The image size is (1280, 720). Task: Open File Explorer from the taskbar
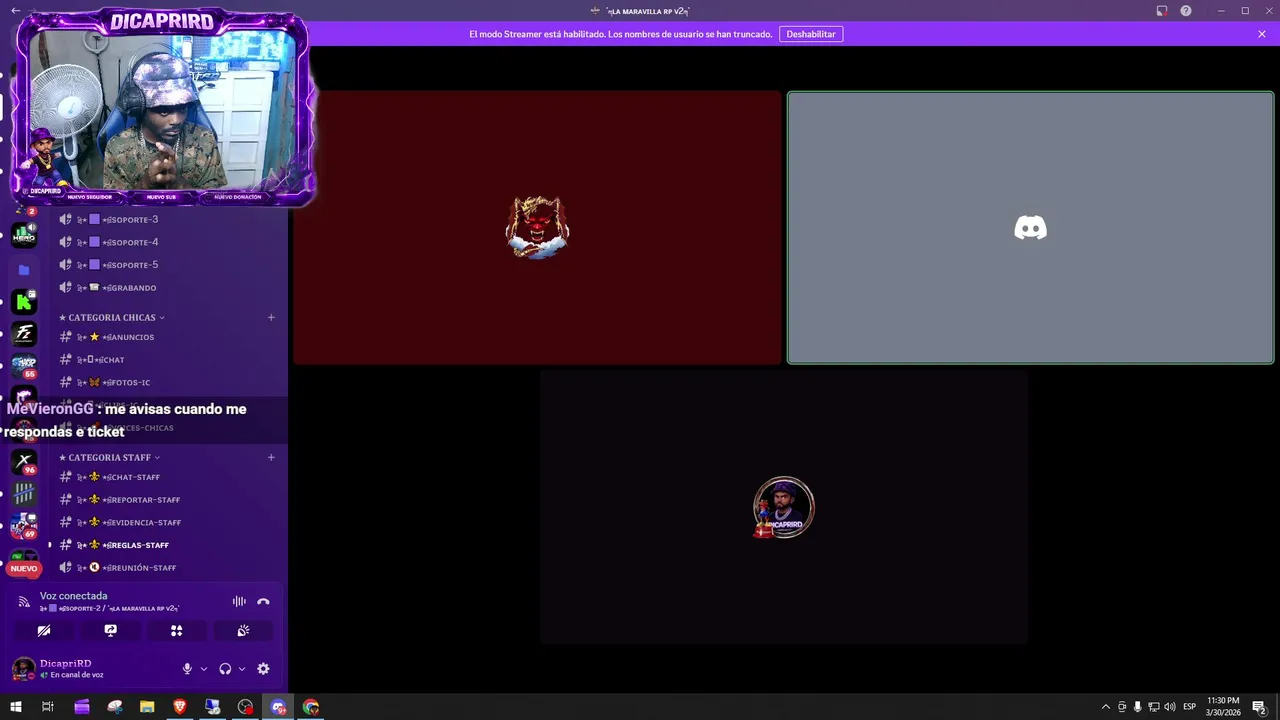pos(147,707)
